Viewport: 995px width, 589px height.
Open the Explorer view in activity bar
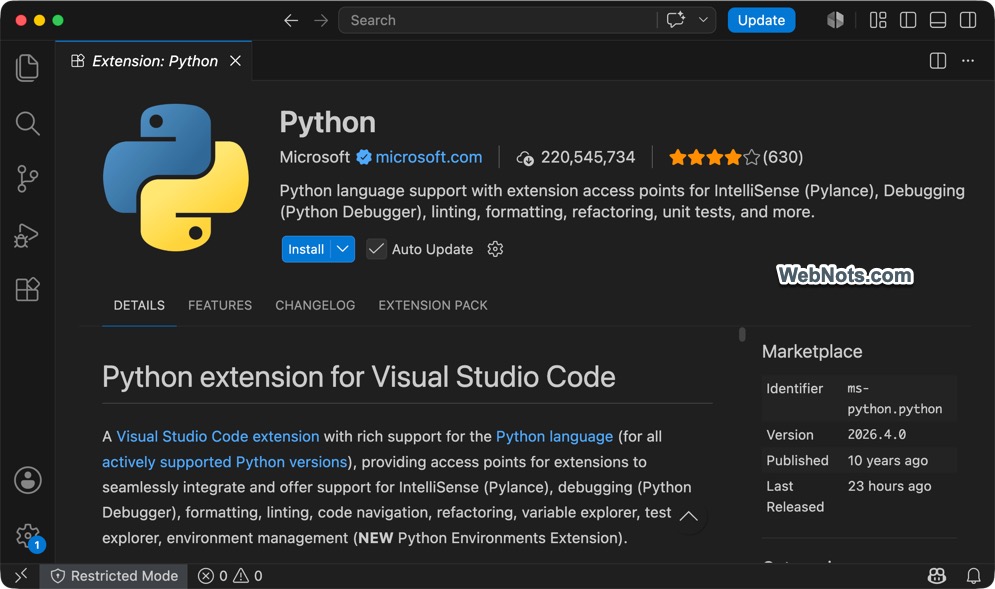click(27, 68)
